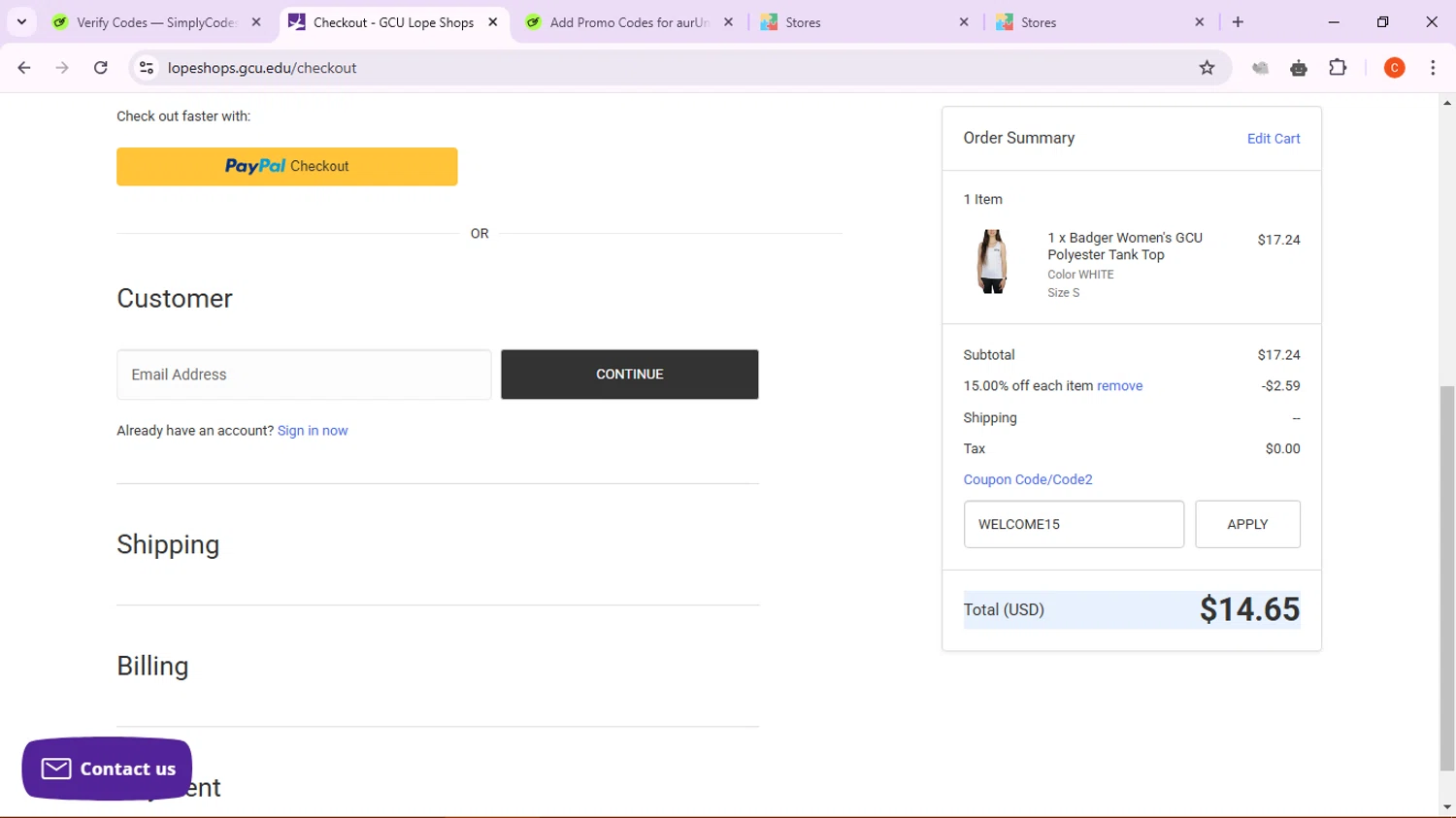Click the PayPal Checkout button
This screenshot has width=1456, height=818.
coord(286,166)
